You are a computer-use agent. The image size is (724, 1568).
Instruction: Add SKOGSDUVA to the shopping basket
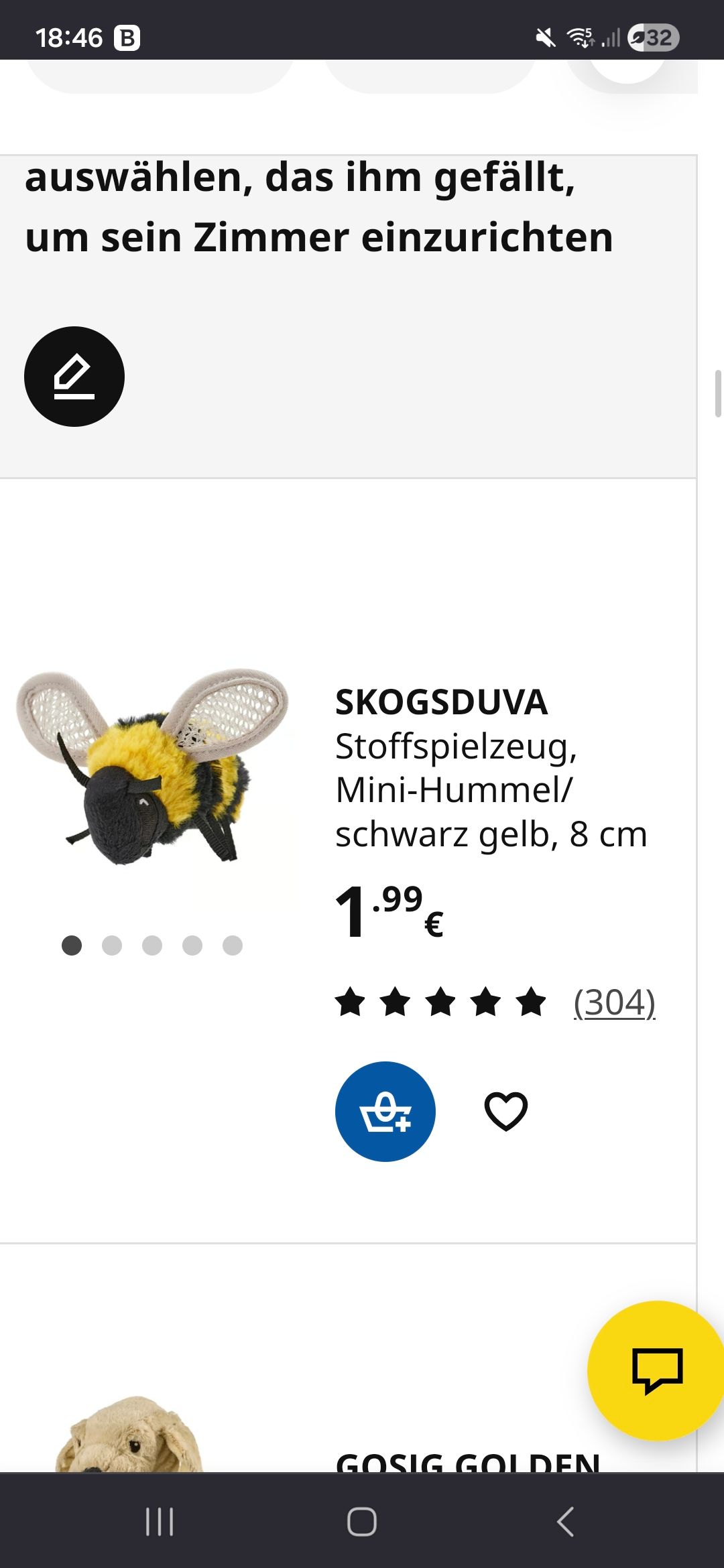[385, 1112]
